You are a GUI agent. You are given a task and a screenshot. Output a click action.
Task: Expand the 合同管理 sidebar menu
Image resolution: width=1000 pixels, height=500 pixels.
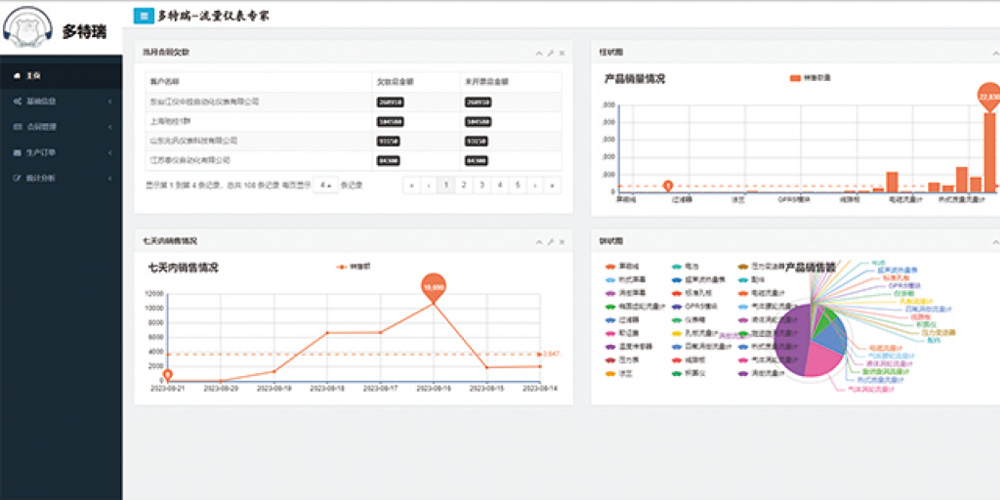pos(40,127)
